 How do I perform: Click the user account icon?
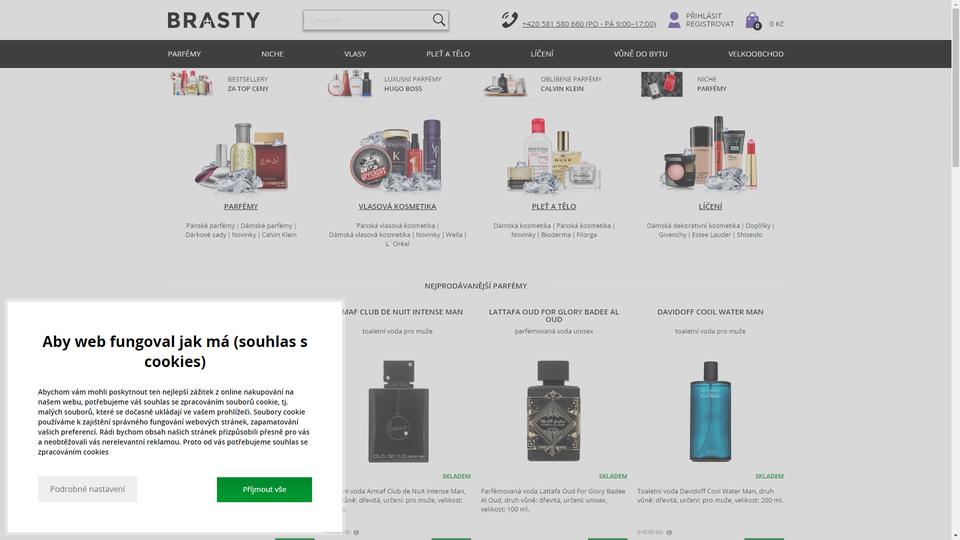pos(674,20)
